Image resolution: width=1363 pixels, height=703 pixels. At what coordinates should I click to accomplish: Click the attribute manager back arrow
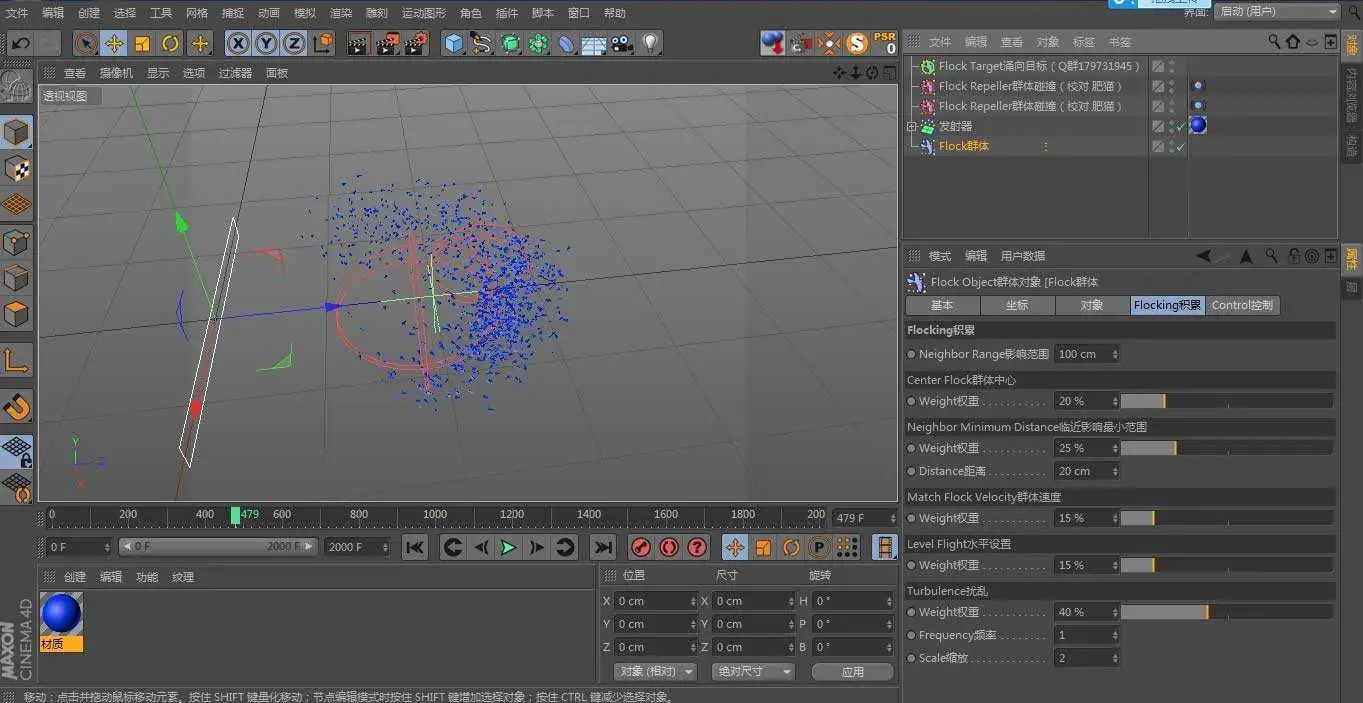pos(1203,256)
